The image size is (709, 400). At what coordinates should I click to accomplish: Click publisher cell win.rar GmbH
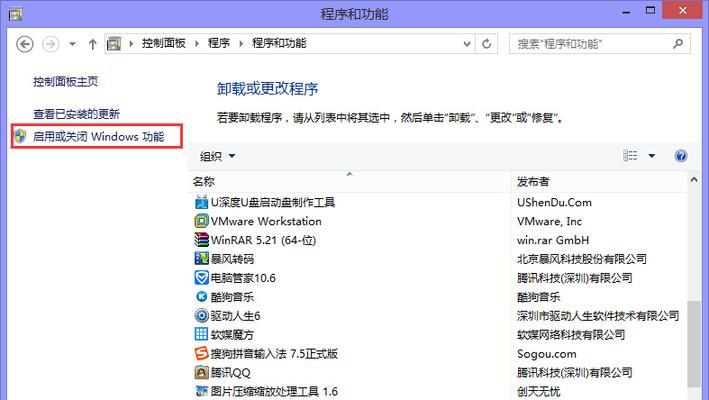[x=553, y=240]
